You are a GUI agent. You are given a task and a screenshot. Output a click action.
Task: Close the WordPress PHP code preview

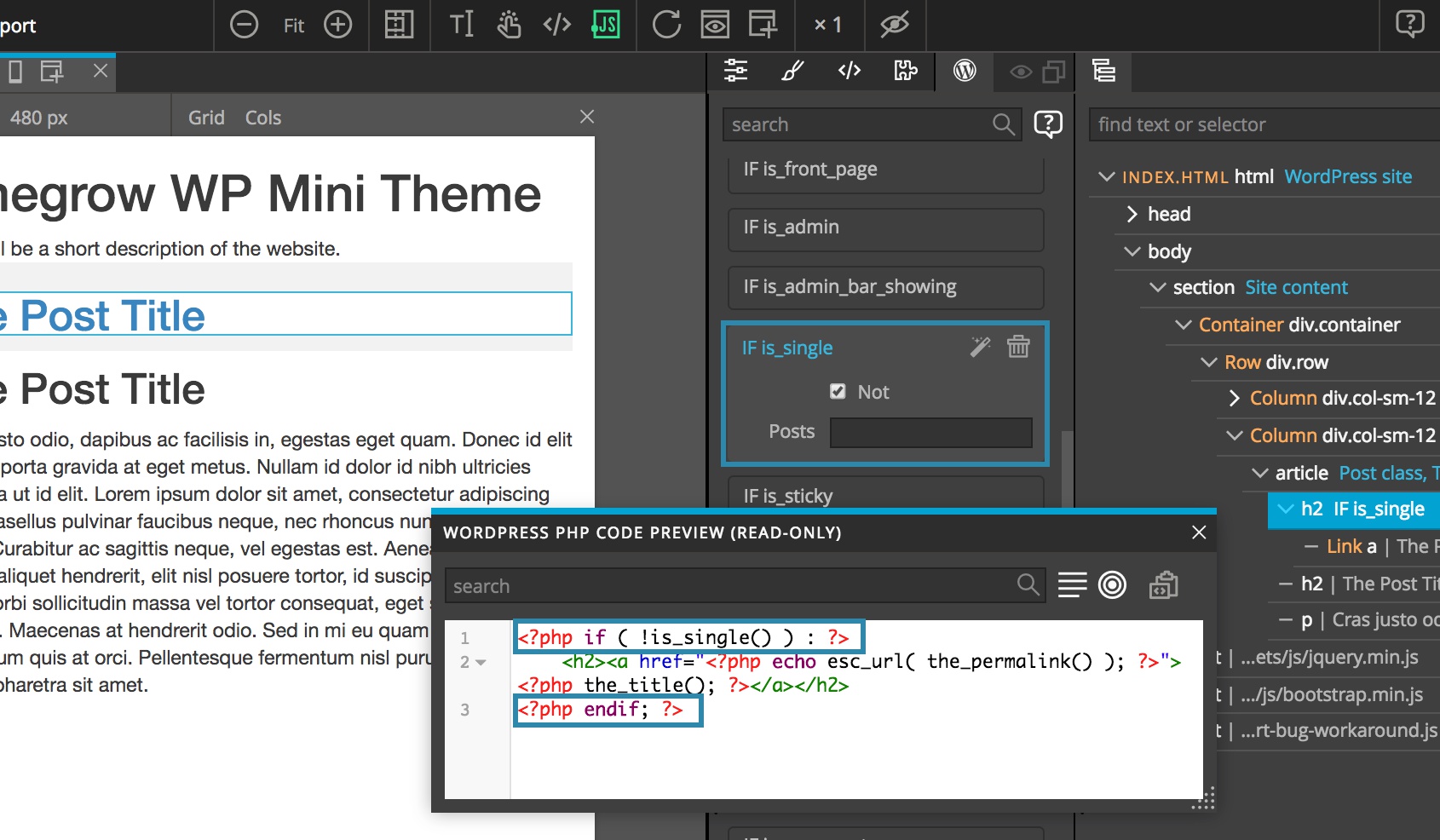click(x=1199, y=532)
